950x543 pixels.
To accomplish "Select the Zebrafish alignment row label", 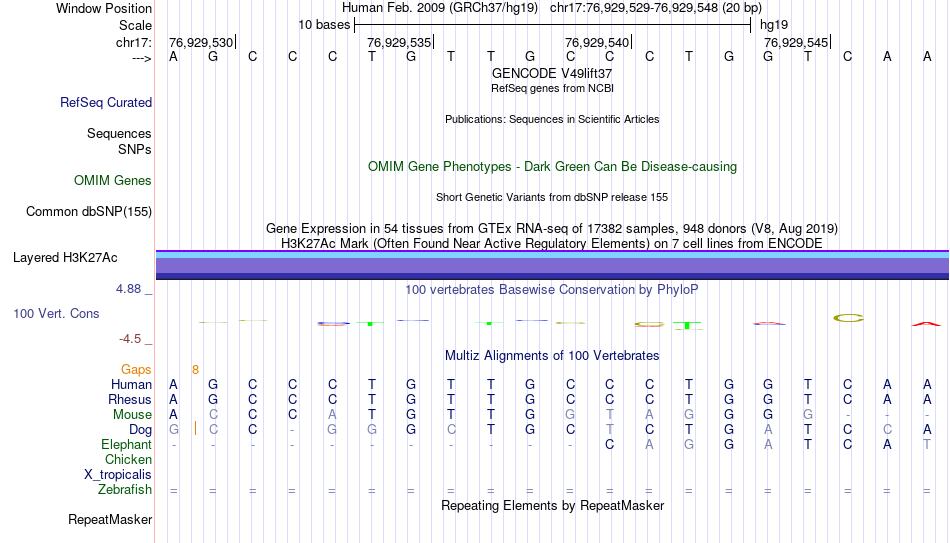I will point(125,490).
